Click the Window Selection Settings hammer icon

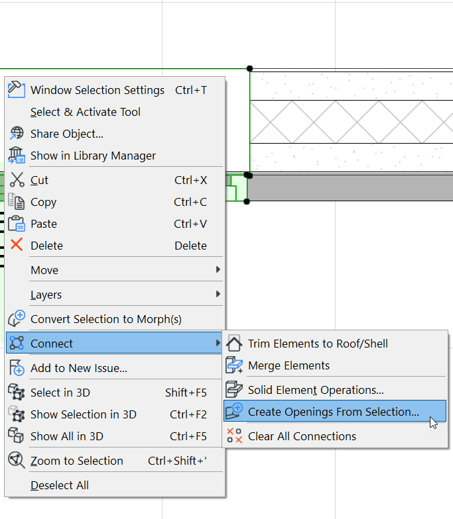16,90
